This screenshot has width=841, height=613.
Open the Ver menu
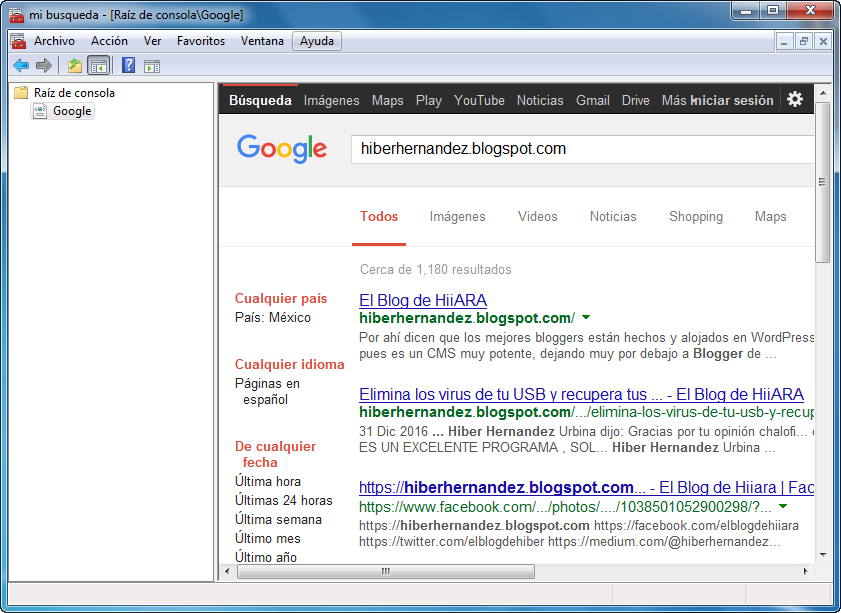tap(152, 41)
